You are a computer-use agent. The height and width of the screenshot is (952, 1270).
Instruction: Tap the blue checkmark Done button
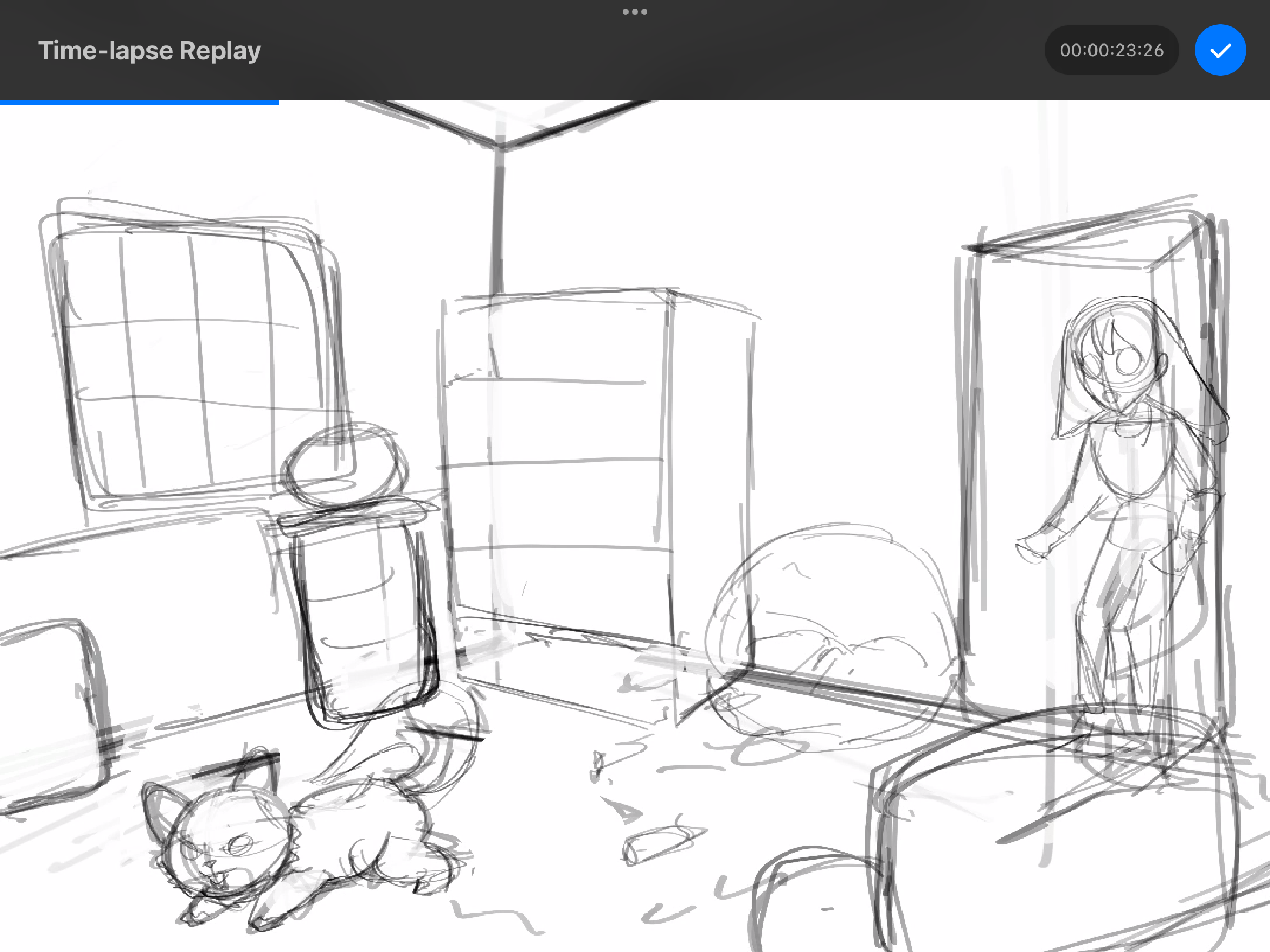[1220, 50]
